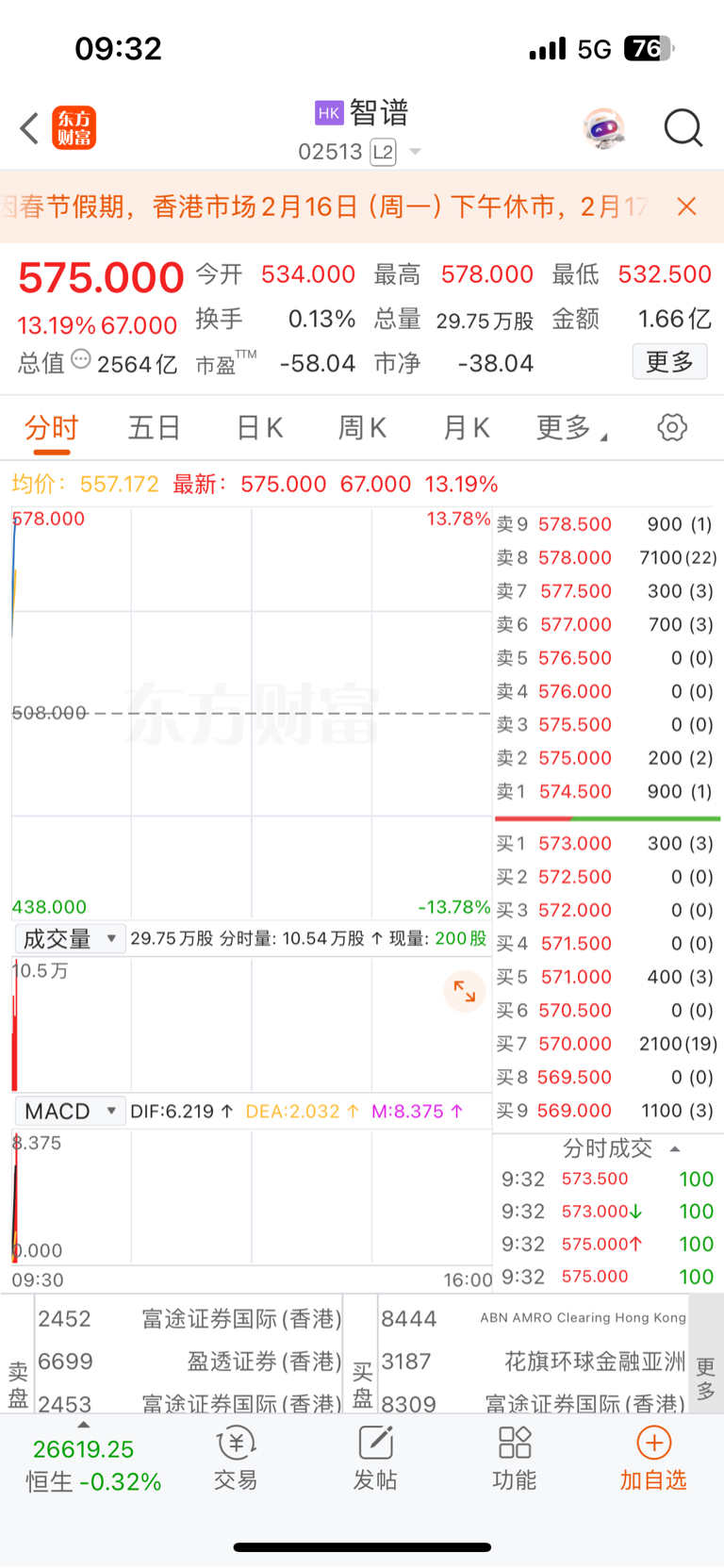Show more broker queue via 更多
Image resolution: width=724 pixels, height=1568 pixels.
pos(705,1378)
